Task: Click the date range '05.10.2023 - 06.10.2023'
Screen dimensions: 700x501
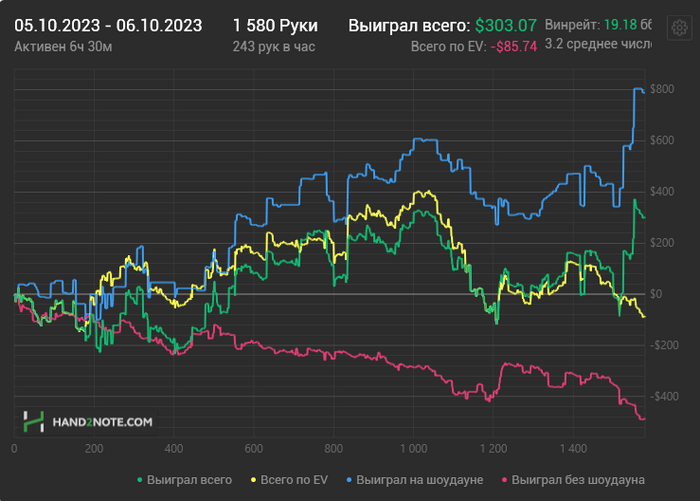Action: [x=108, y=25]
